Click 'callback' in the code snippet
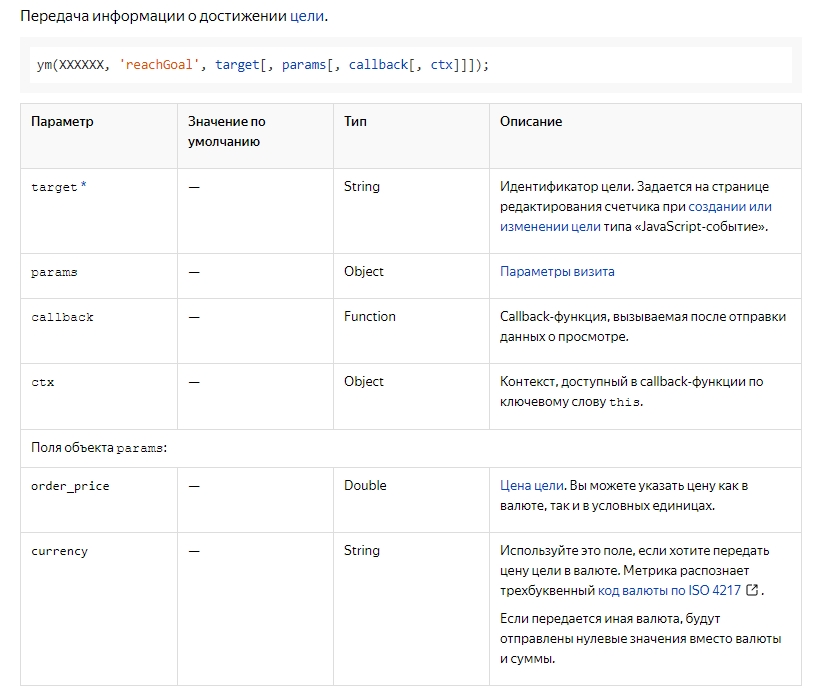This screenshot has height=691, width=835. (x=378, y=65)
